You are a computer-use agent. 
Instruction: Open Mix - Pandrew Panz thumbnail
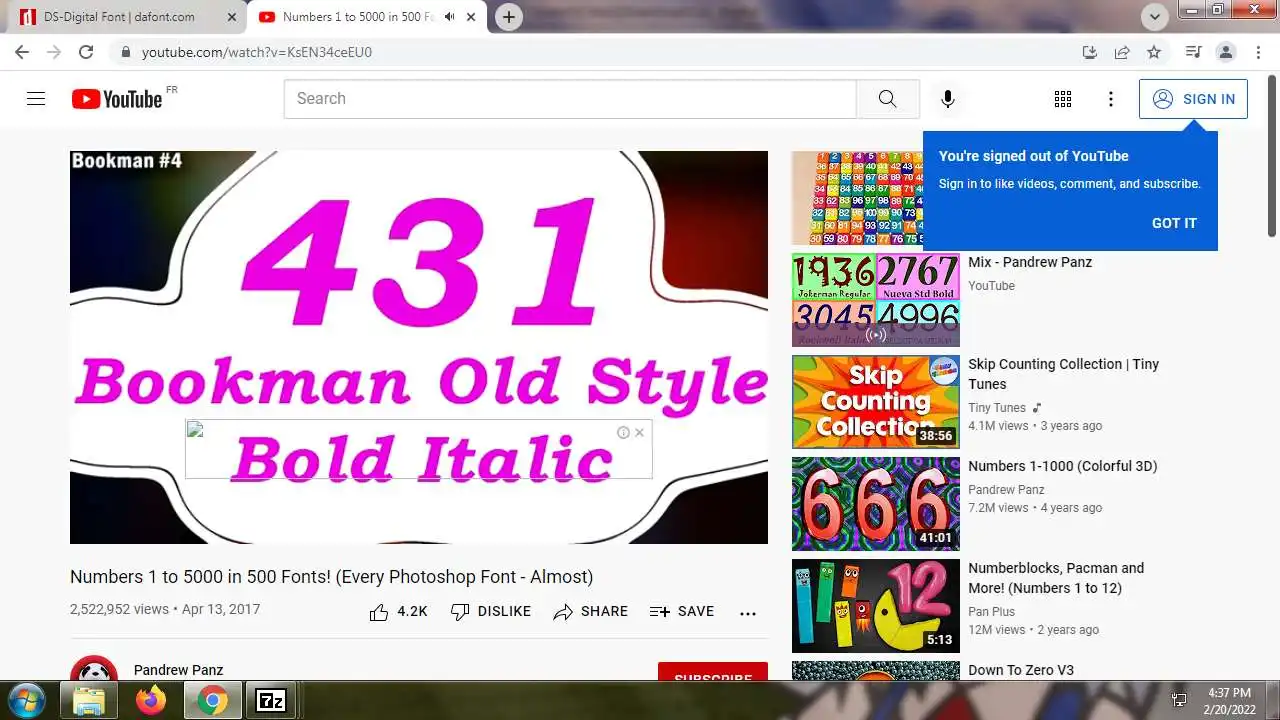pos(876,300)
